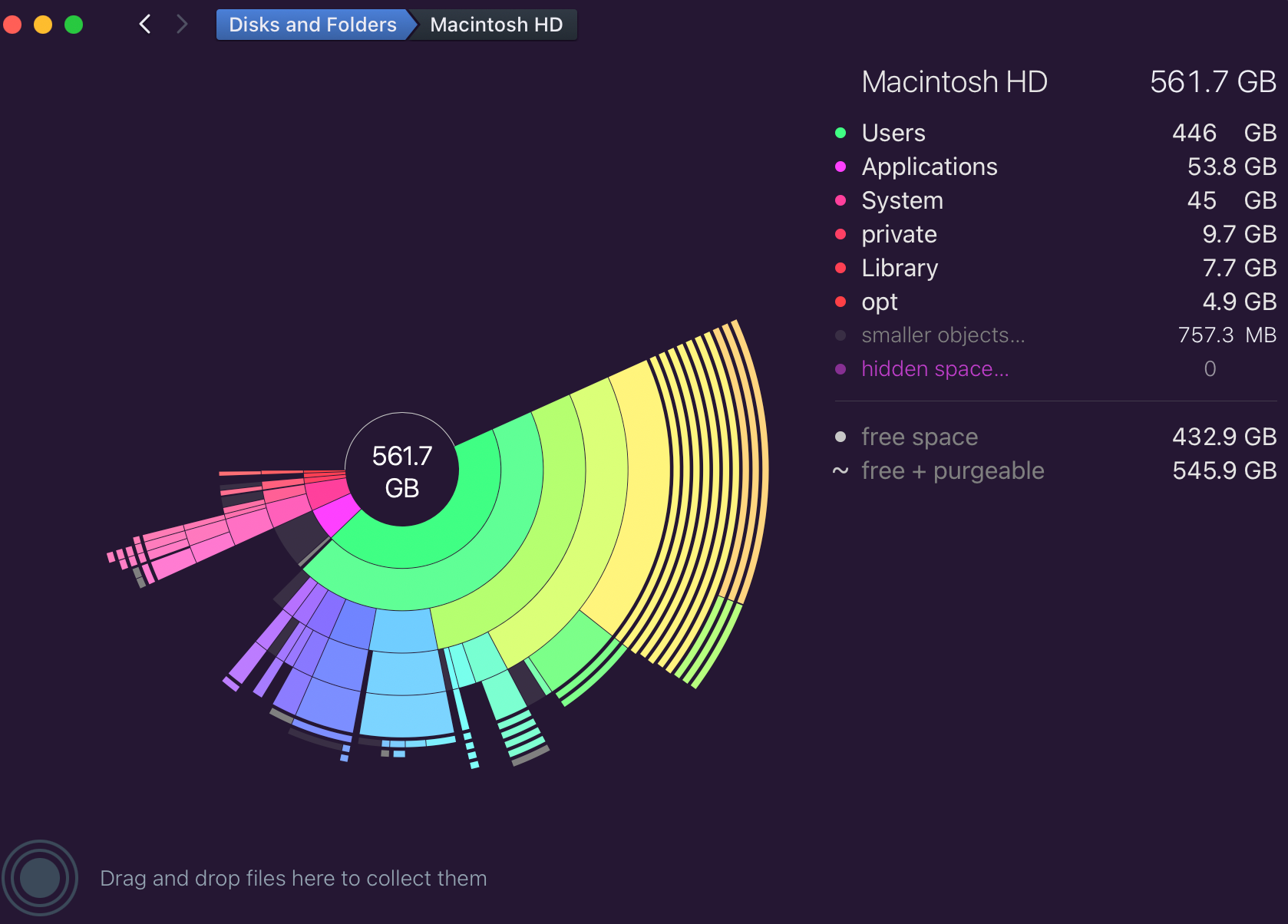Click the 561.7 GB center circle
1288x924 pixels.
coord(402,470)
